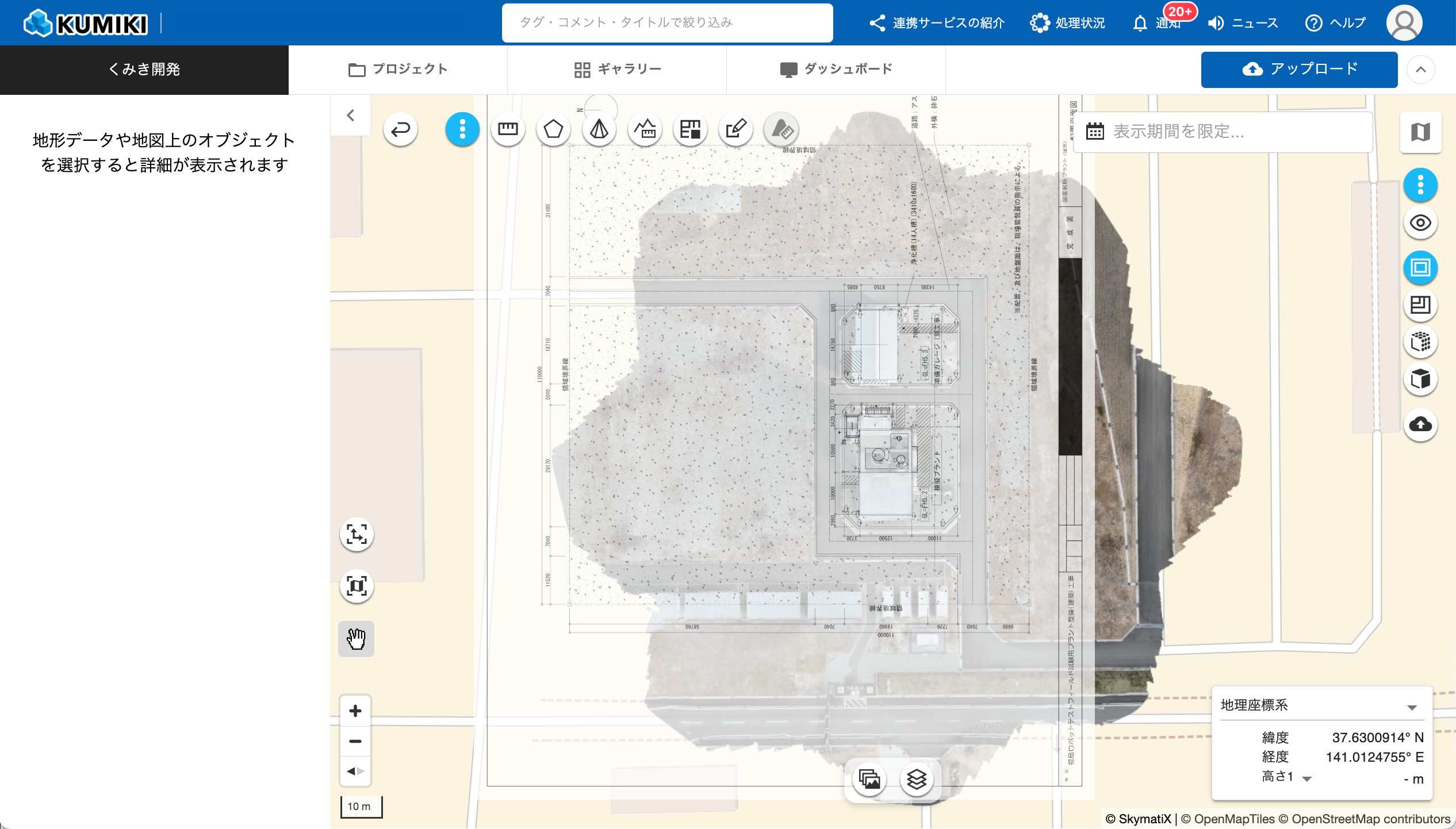The image size is (1456, 829).
Task: Select the cone volume measurement tool
Action: point(599,129)
